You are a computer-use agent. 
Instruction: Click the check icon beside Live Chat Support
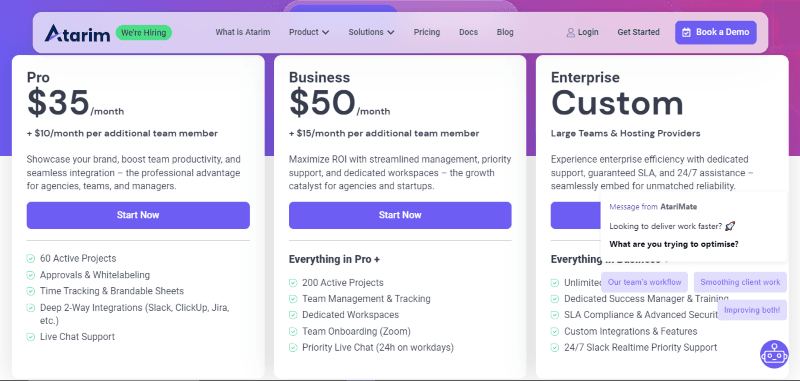(x=31, y=337)
